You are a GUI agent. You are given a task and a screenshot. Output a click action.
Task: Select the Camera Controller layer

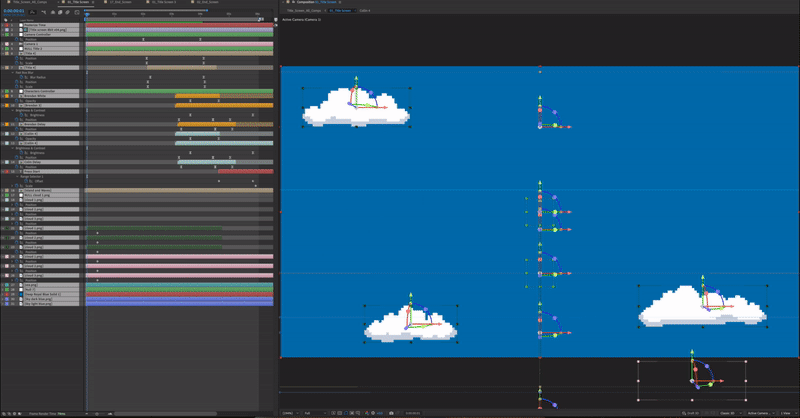pyautogui.click(x=51, y=34)
